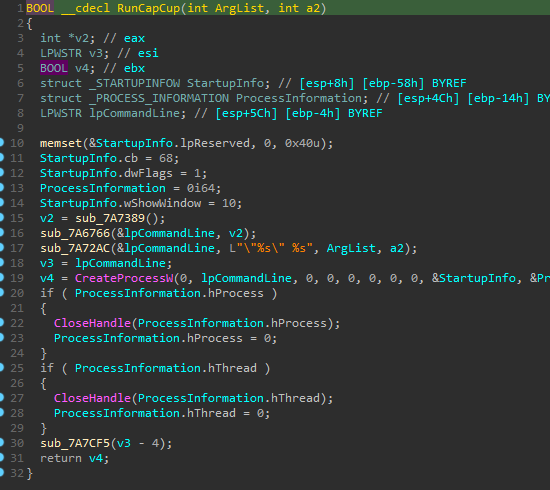Toggle breakpoint dot on line 22

click(x=1, y=322)
